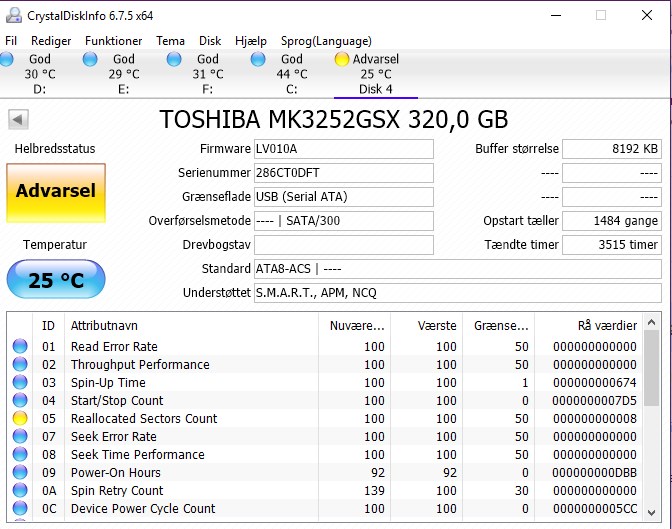
Task: Click the Rå værdier column header
Action: (588, 325)
